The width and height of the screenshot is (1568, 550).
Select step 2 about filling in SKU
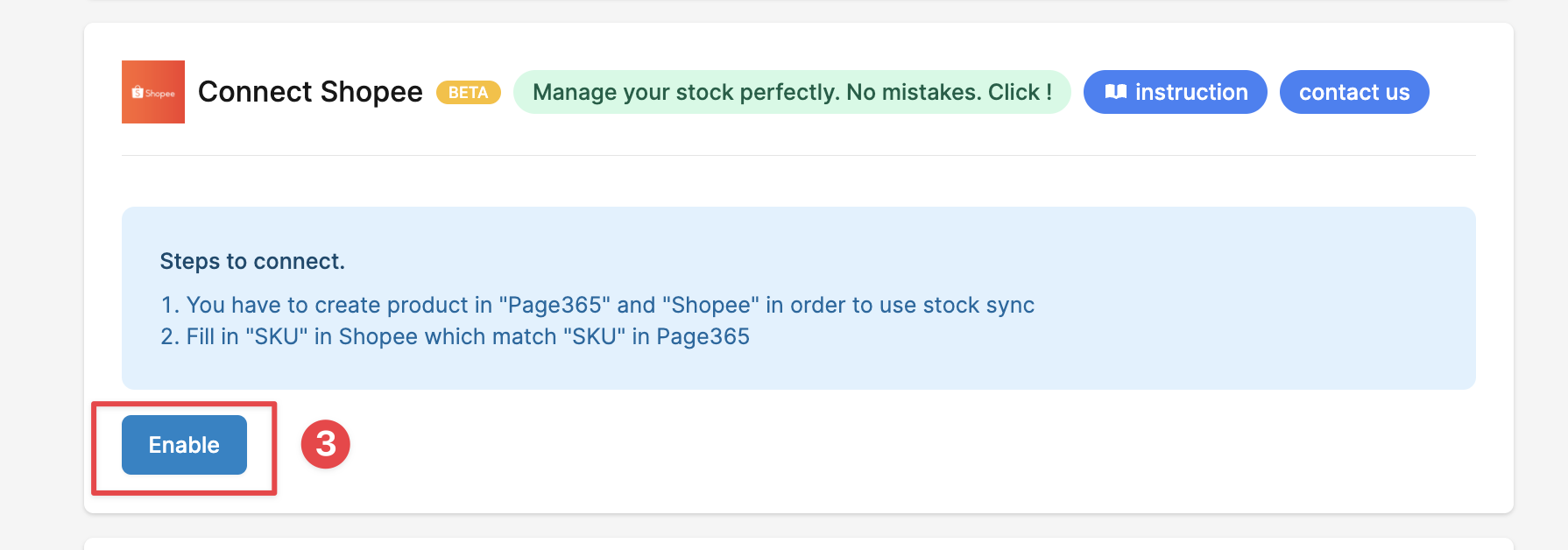tap(456, 336)
